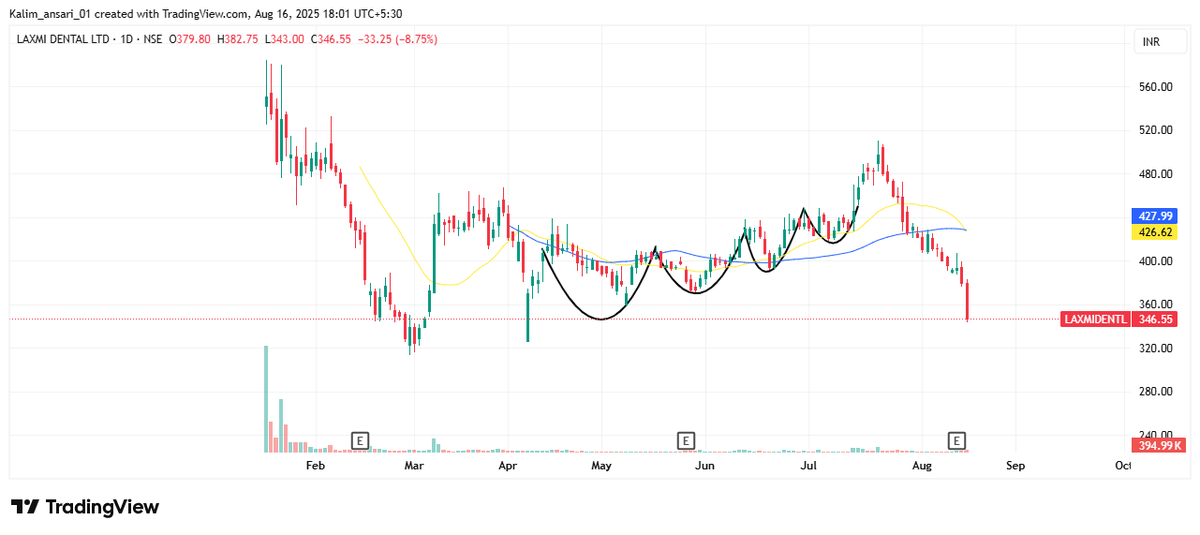Click the 400.00 price axis label
The height and width of the screenshot is (535, 1200).
(1155, 261)
